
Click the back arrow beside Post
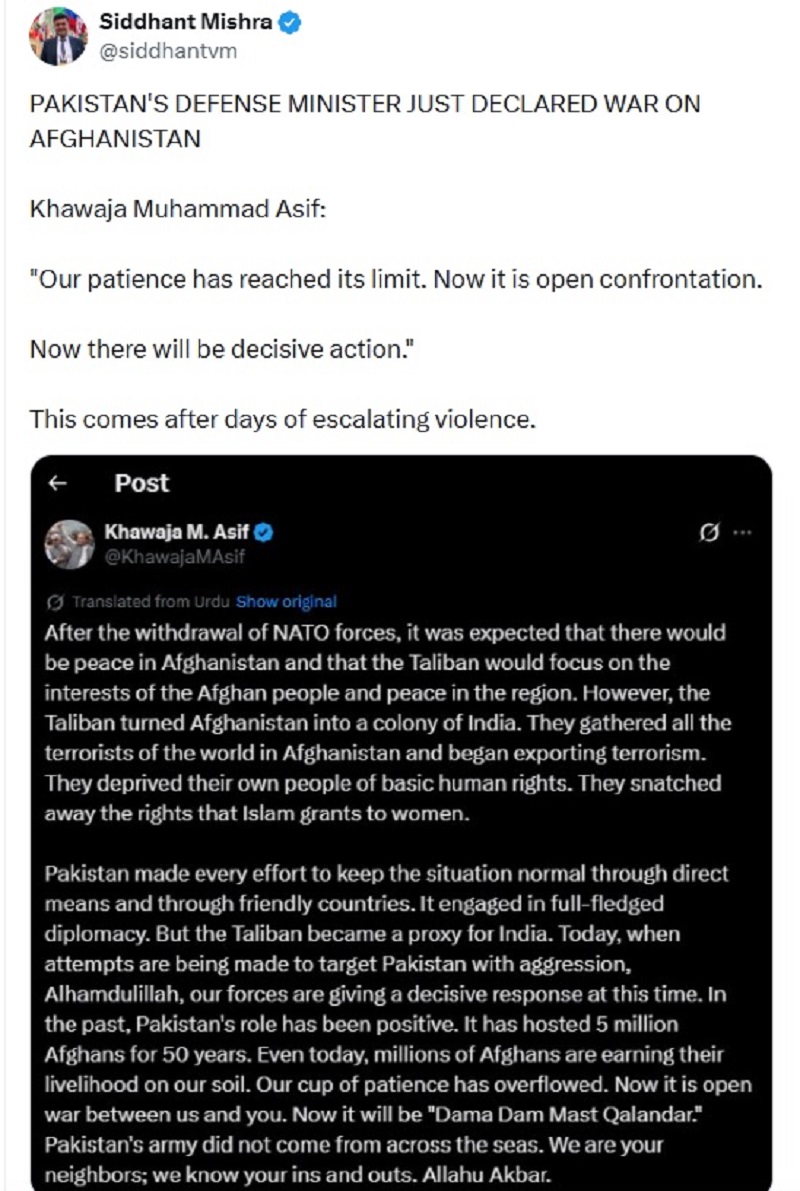coord(58,484)
